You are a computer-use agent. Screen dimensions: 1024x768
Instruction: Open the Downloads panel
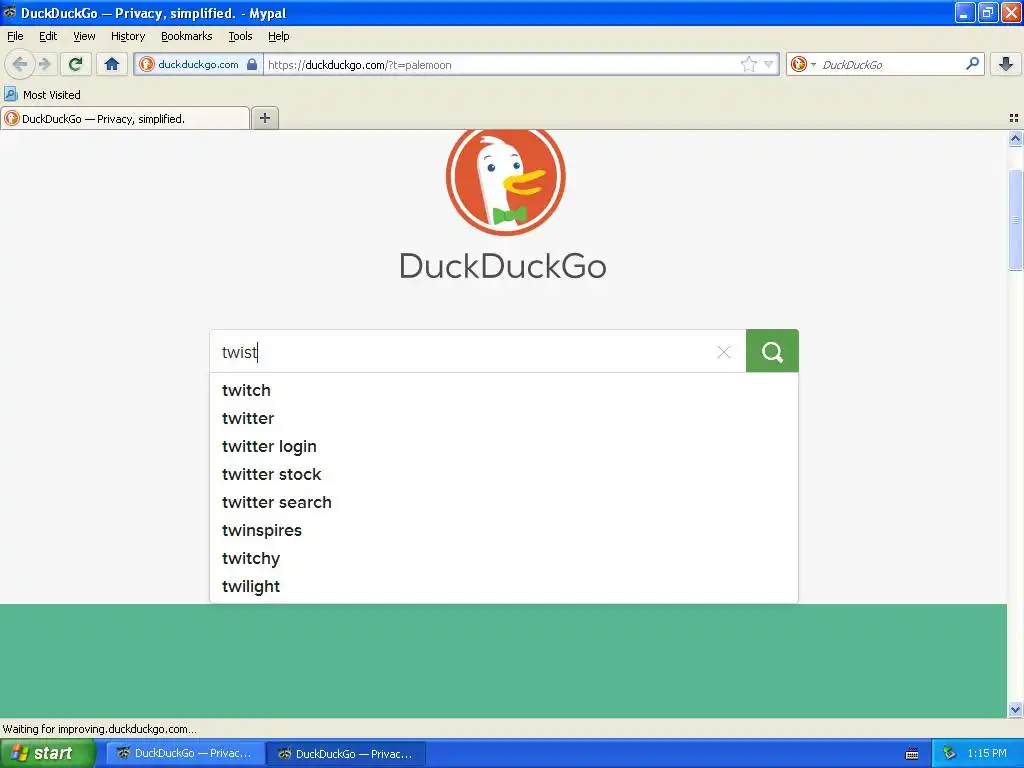tap(1006, 64)
